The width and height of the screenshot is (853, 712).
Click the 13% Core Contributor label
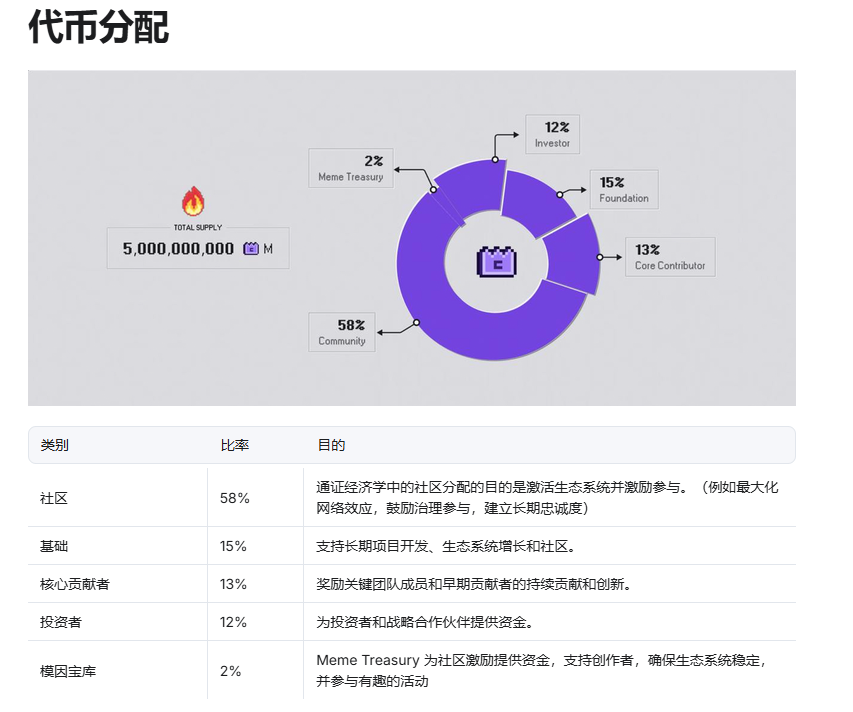tap(669, 257)
